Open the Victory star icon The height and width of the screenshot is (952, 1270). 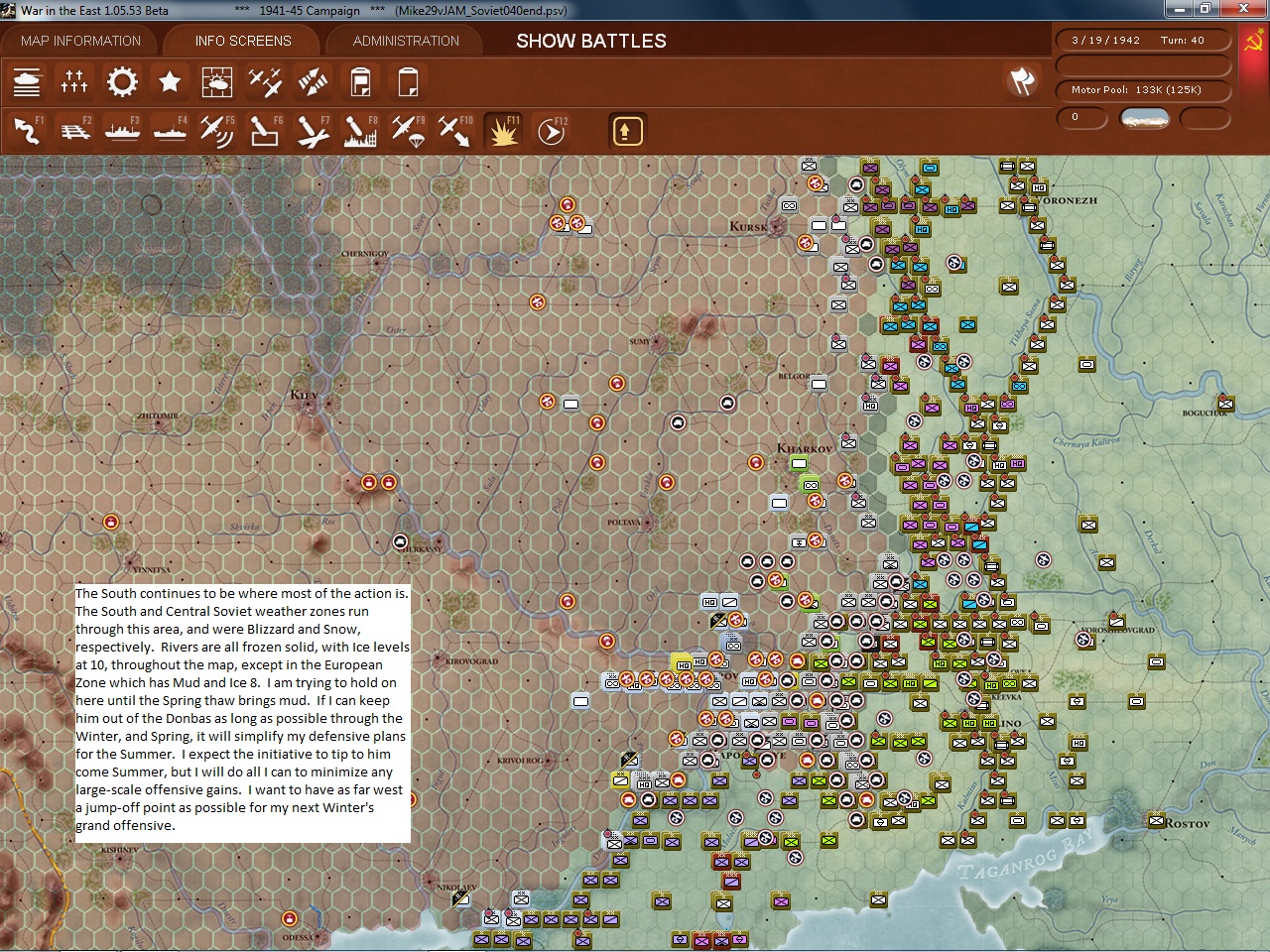[x=170, y=81]
